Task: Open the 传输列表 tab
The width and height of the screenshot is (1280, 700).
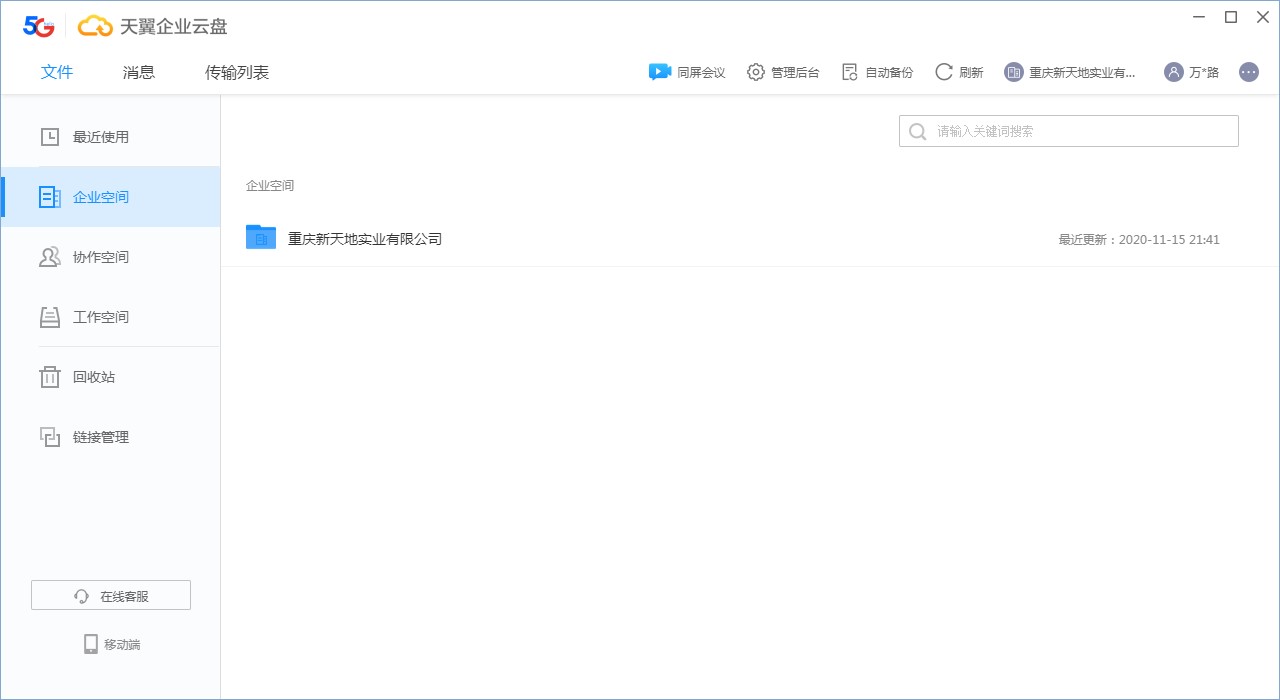Action: click(237, 72)
